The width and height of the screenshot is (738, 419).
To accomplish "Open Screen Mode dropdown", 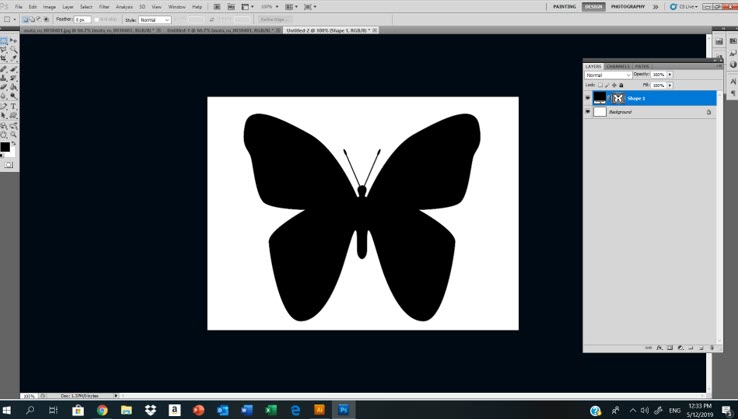I will 310,7.
